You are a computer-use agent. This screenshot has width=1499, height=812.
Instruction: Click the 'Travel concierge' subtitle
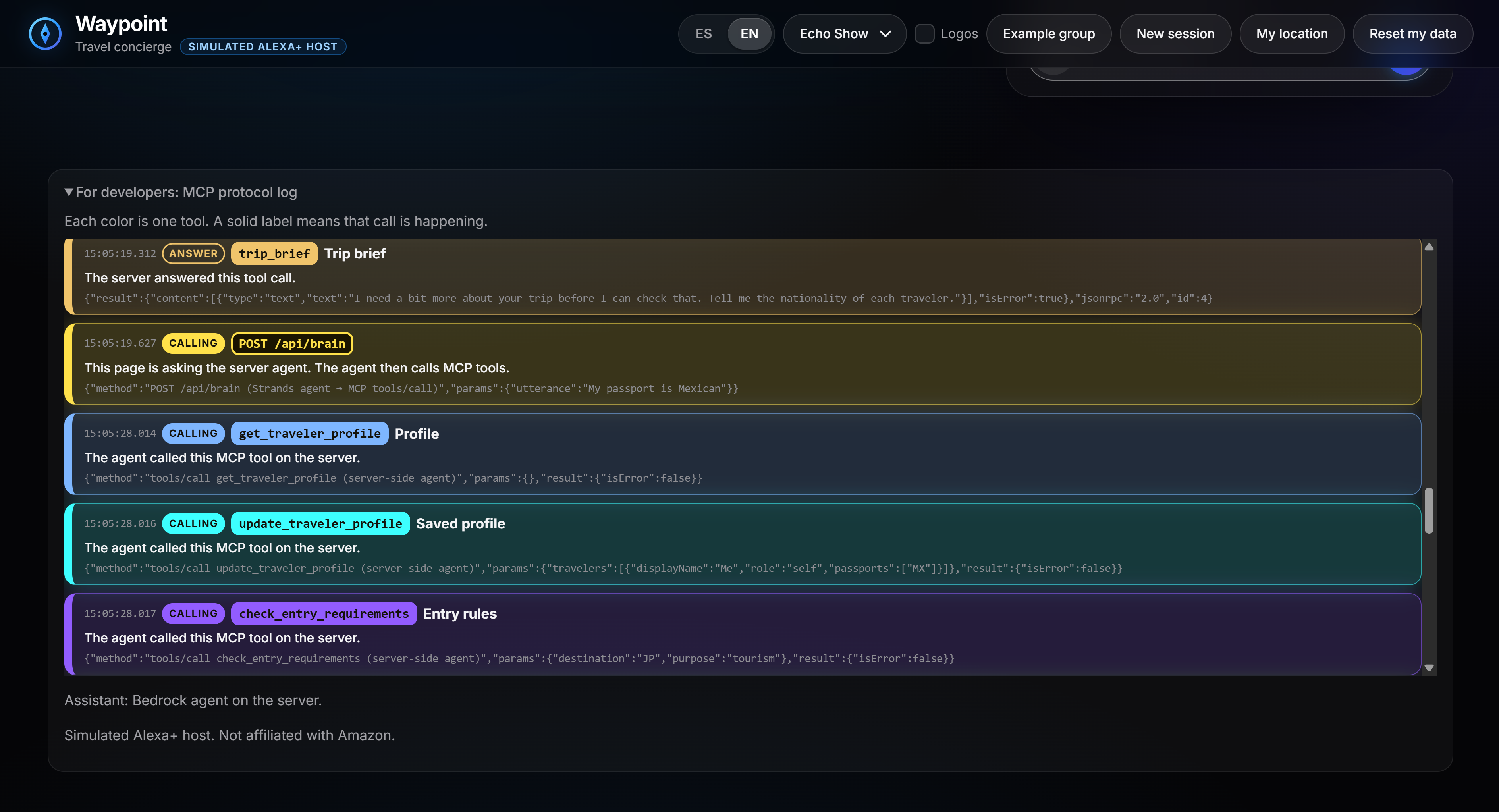point(123,46)
